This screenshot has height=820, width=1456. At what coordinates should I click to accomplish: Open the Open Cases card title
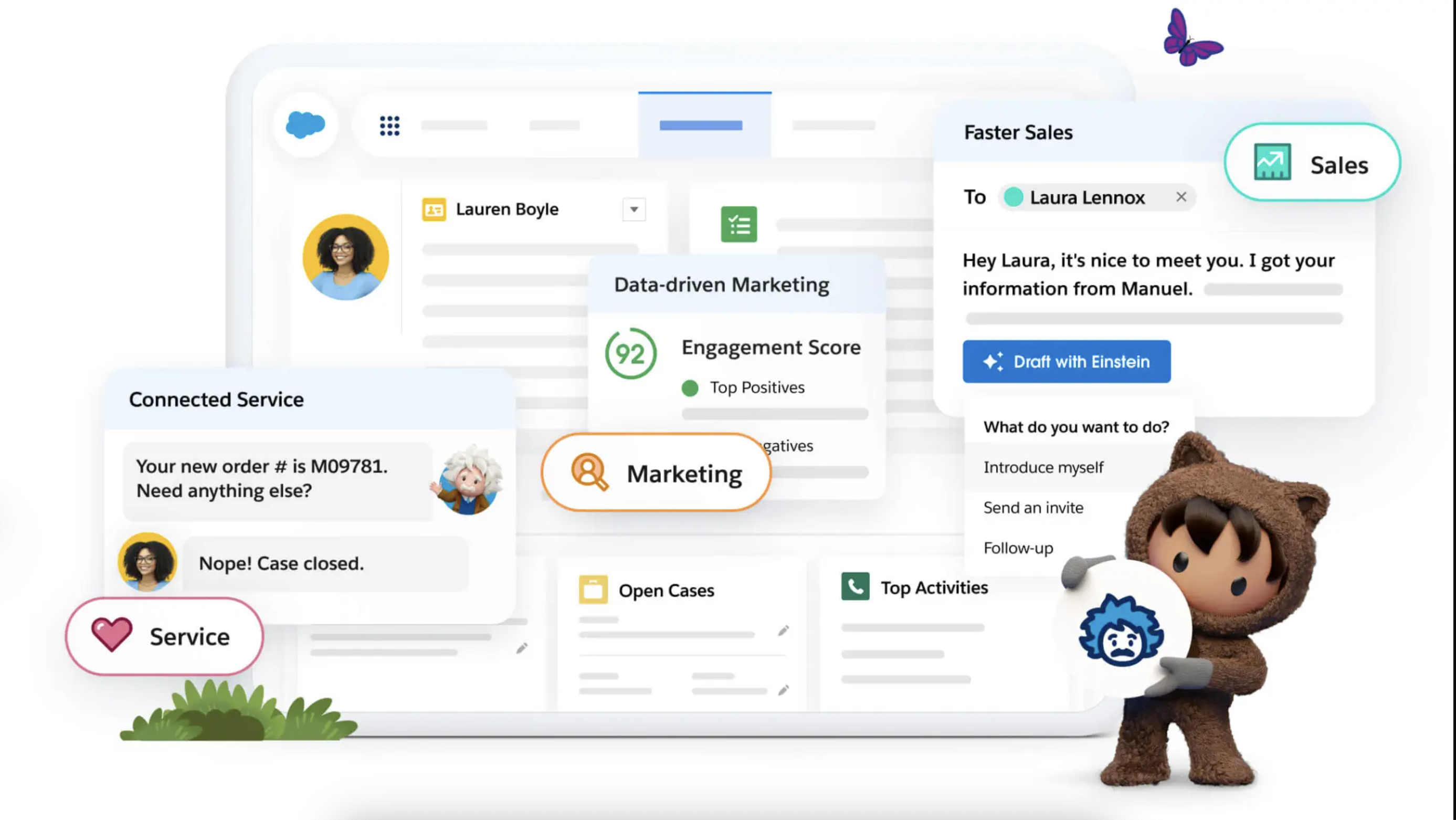click(666, 591)
